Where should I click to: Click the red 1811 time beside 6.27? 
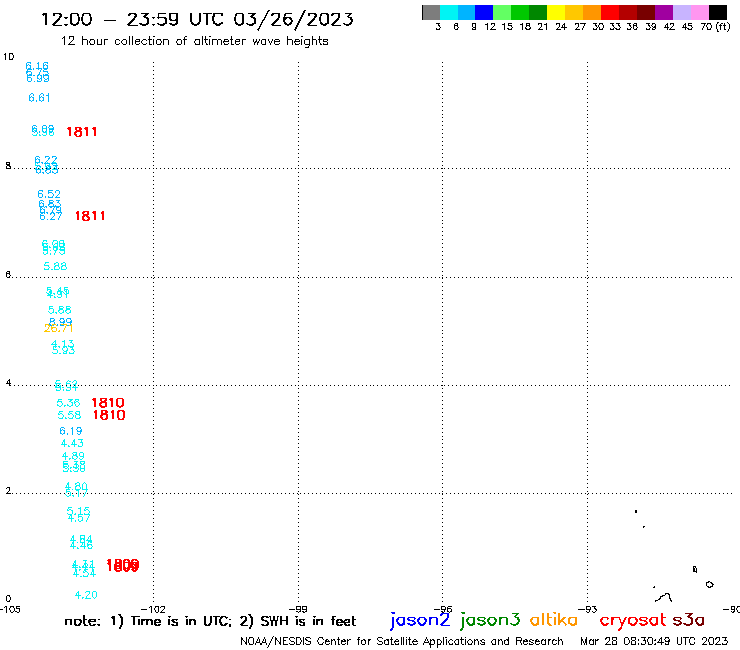click(90, 216)
